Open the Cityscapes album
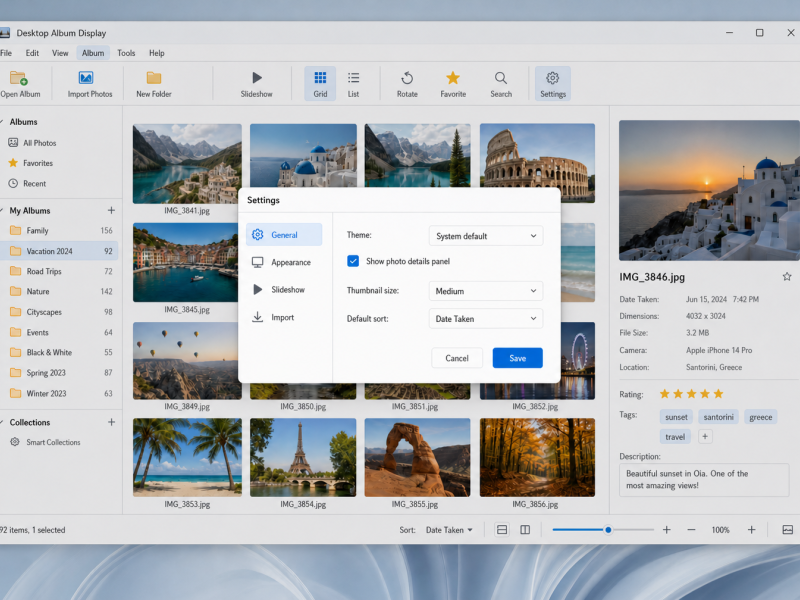 [x=60, y=312]
